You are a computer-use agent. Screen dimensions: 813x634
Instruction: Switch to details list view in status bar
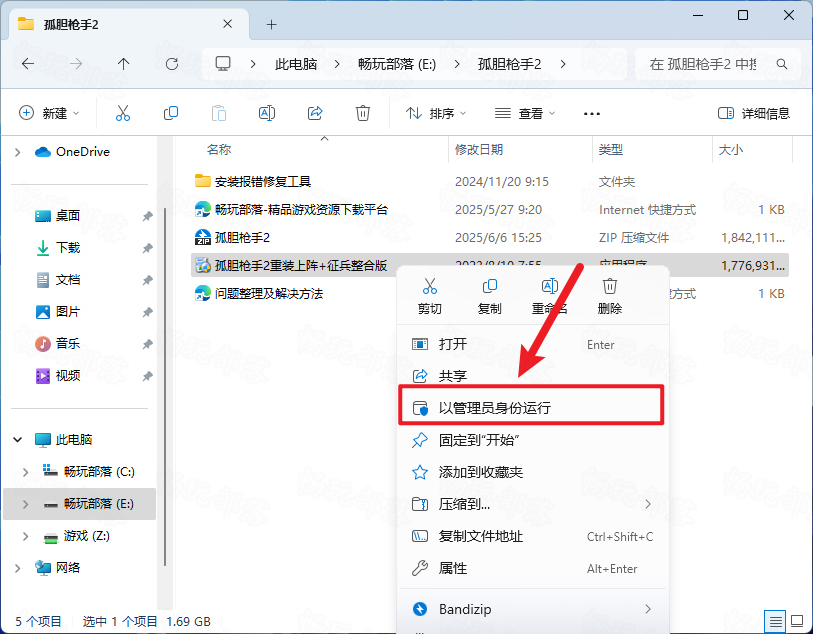[x=775, y=621]
